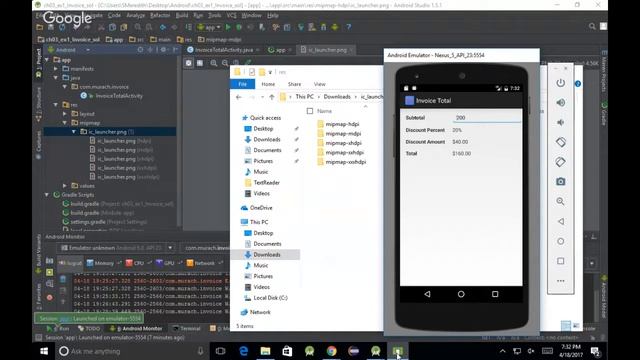
Task: Click the Windows Start button
Action: (x=44, y=351)
